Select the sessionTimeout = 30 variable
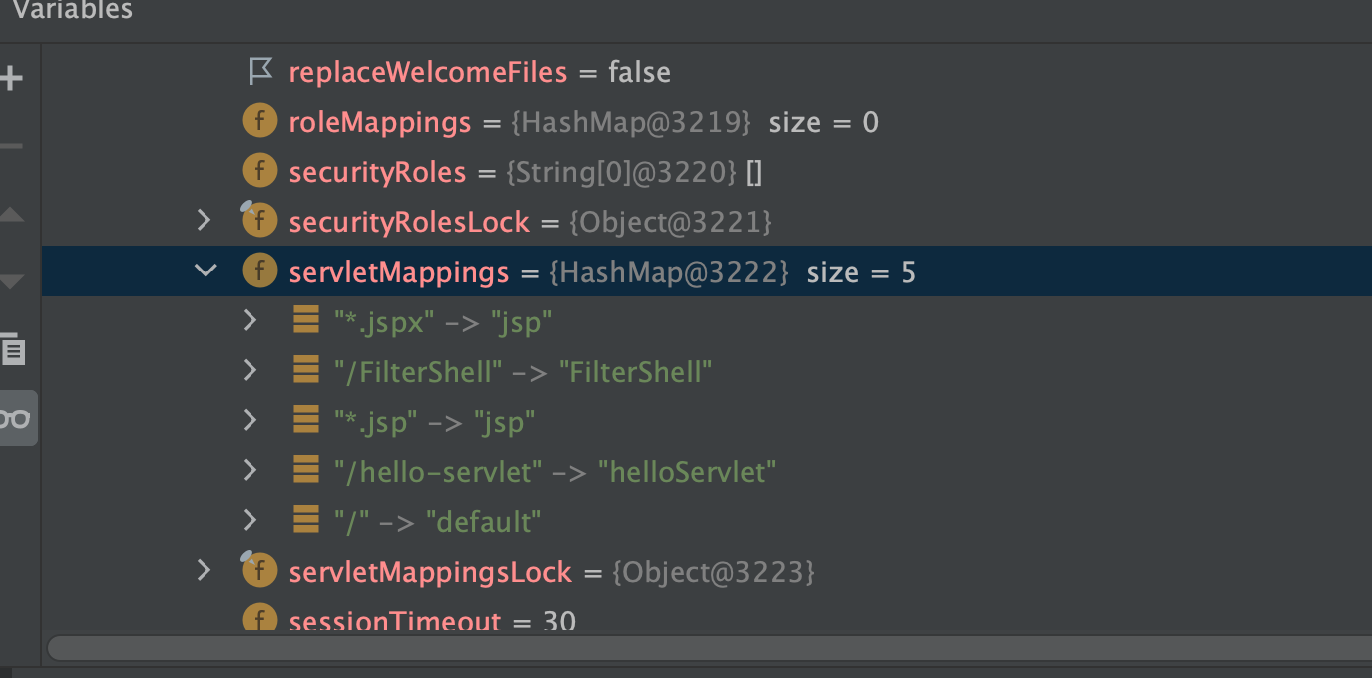The image size is (1372, 678). point(707,620)
